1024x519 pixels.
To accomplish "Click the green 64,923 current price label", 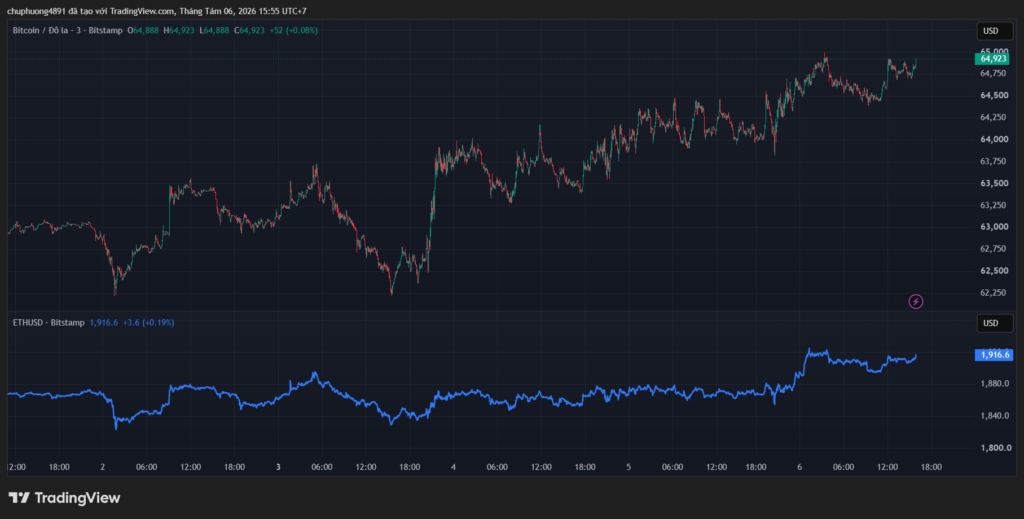I will [993, 59].
